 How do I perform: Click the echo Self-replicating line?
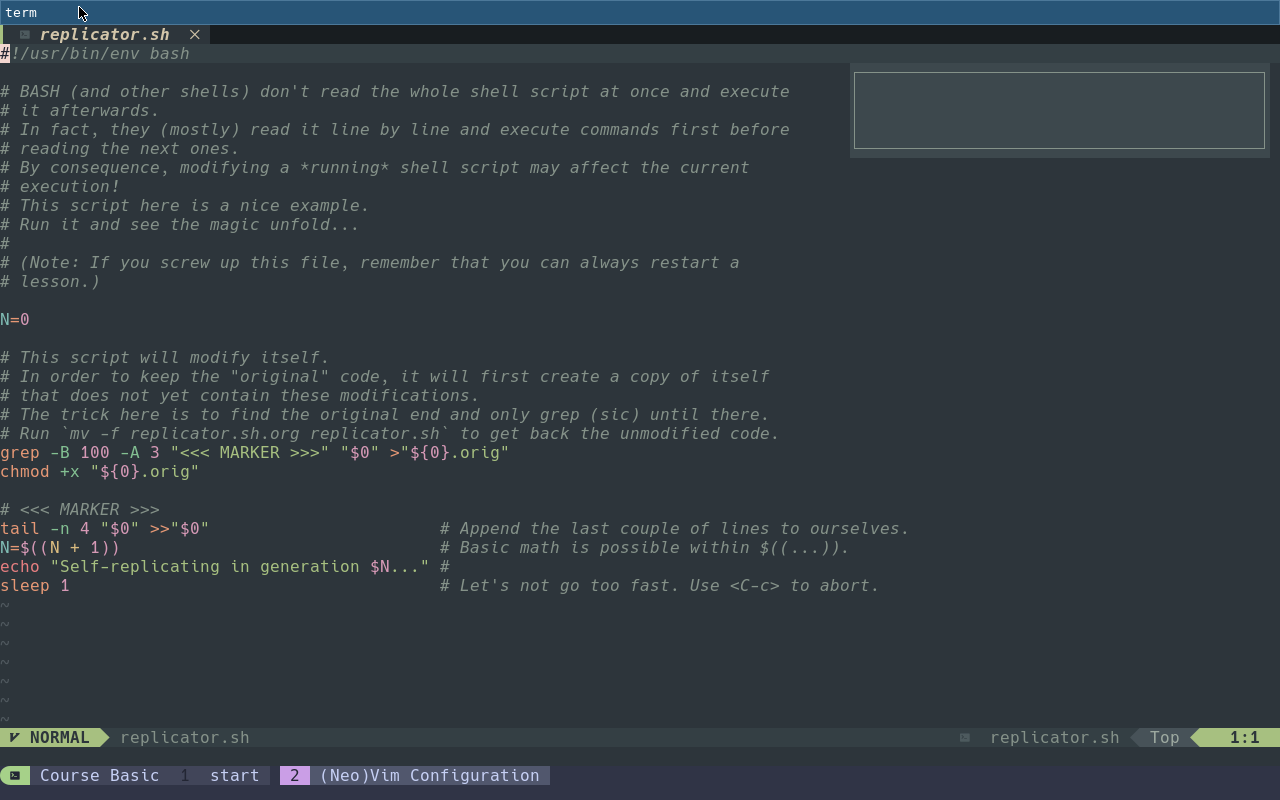pos(215,566)
